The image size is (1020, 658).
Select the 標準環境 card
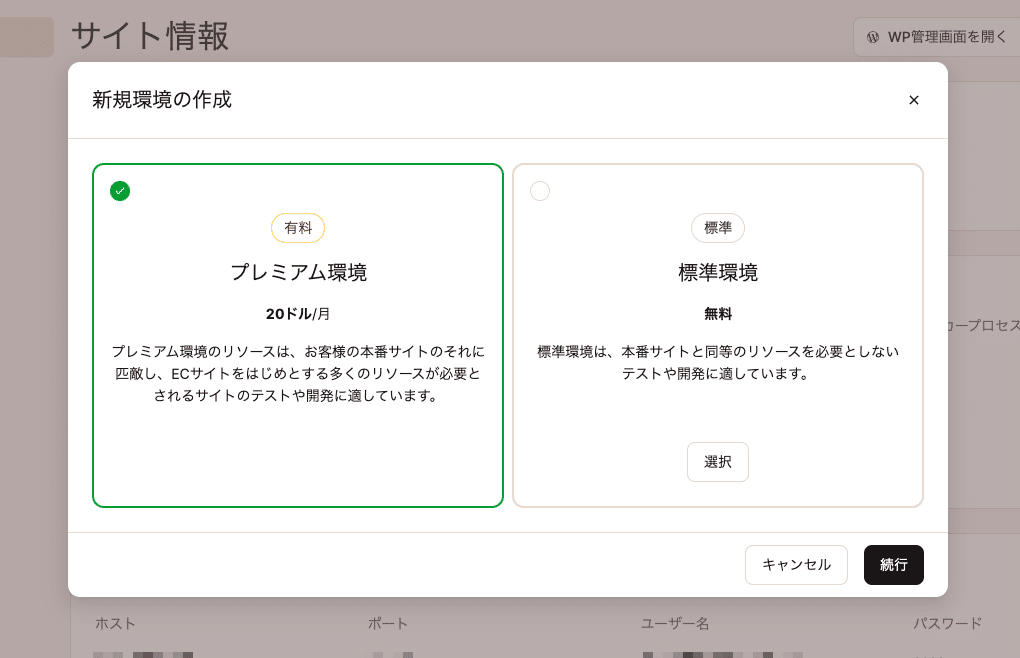pyautogui.click(x=717, y=461)
